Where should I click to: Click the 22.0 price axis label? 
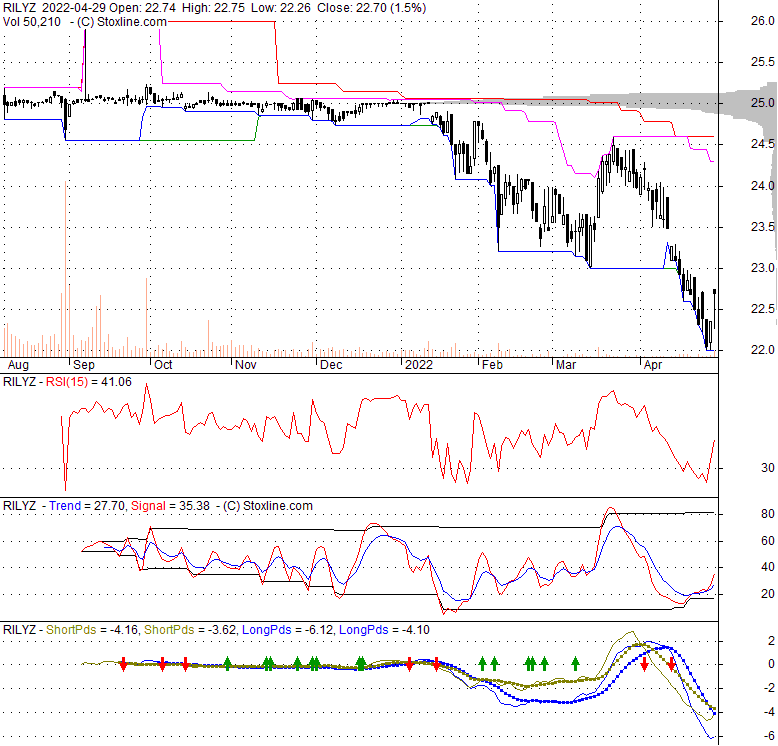[763, 350]
